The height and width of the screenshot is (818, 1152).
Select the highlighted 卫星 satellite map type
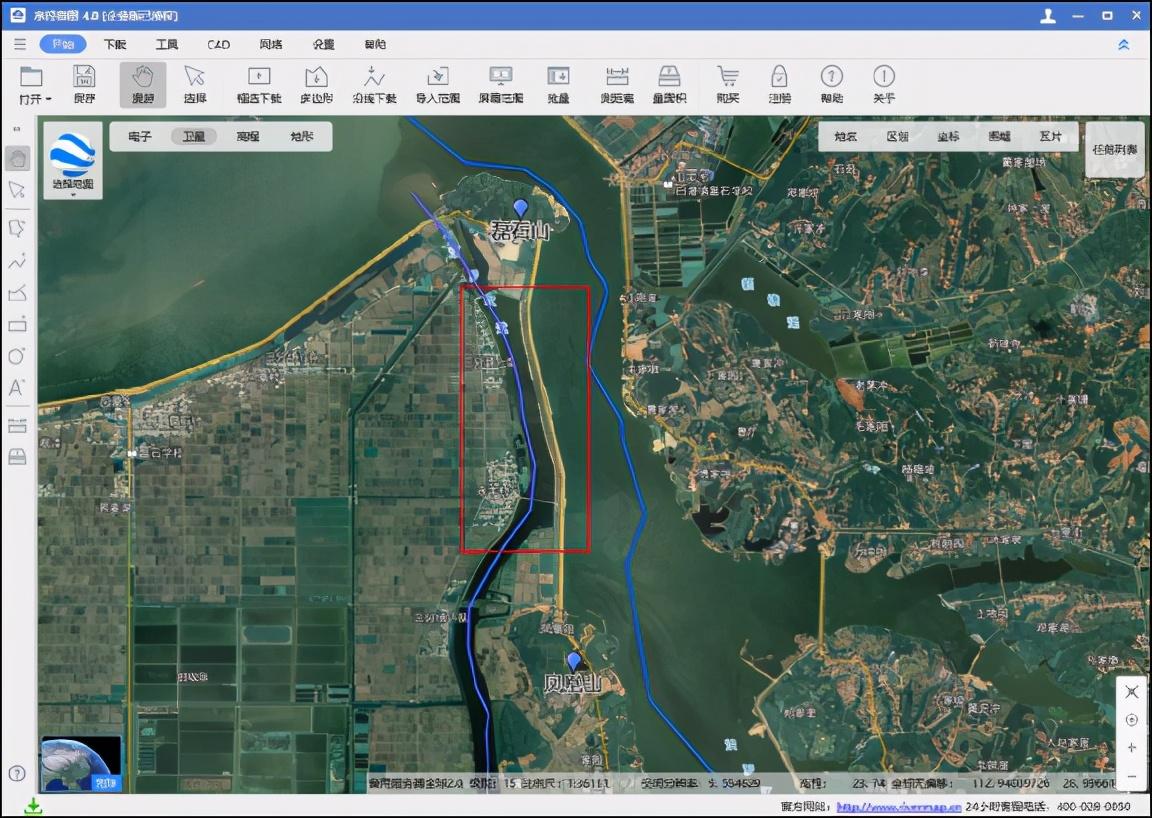pyautogui.click(x=194, y=136)
